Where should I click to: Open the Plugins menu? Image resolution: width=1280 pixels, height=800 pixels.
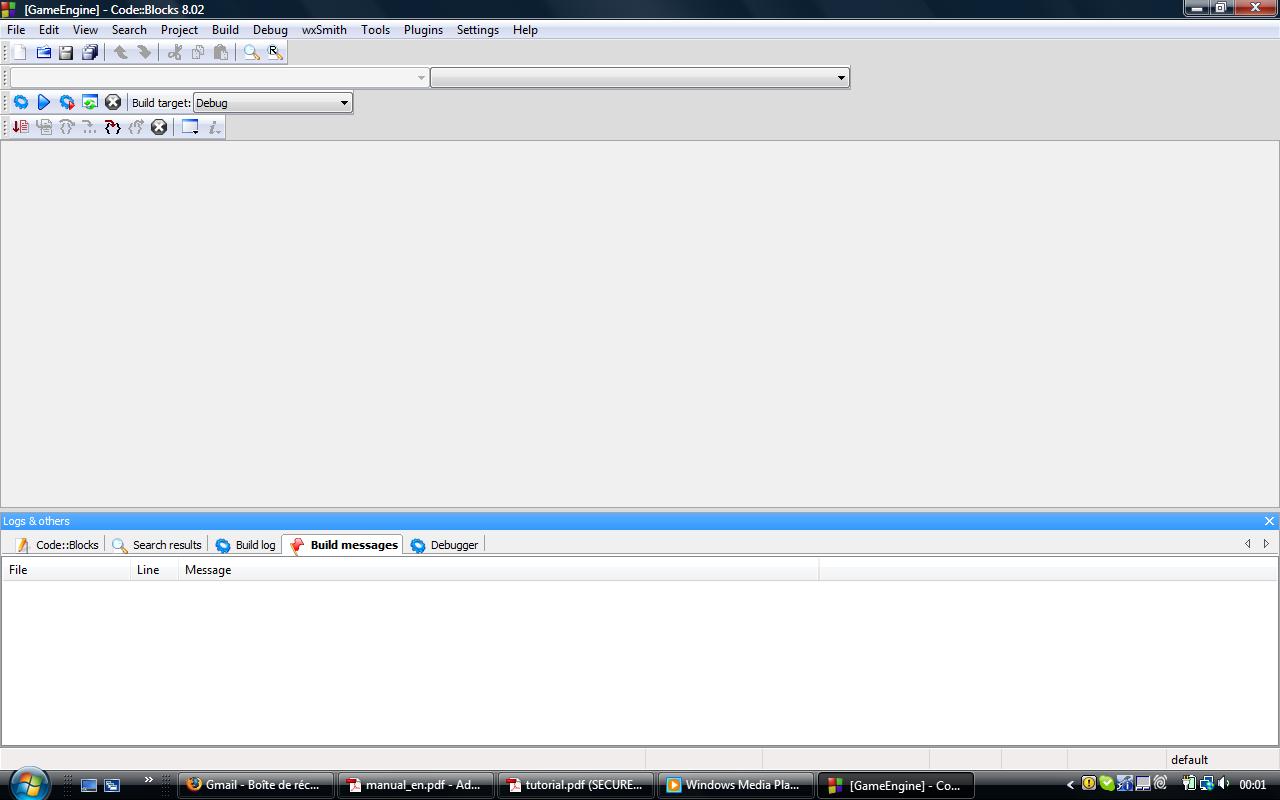coord(423,30)
